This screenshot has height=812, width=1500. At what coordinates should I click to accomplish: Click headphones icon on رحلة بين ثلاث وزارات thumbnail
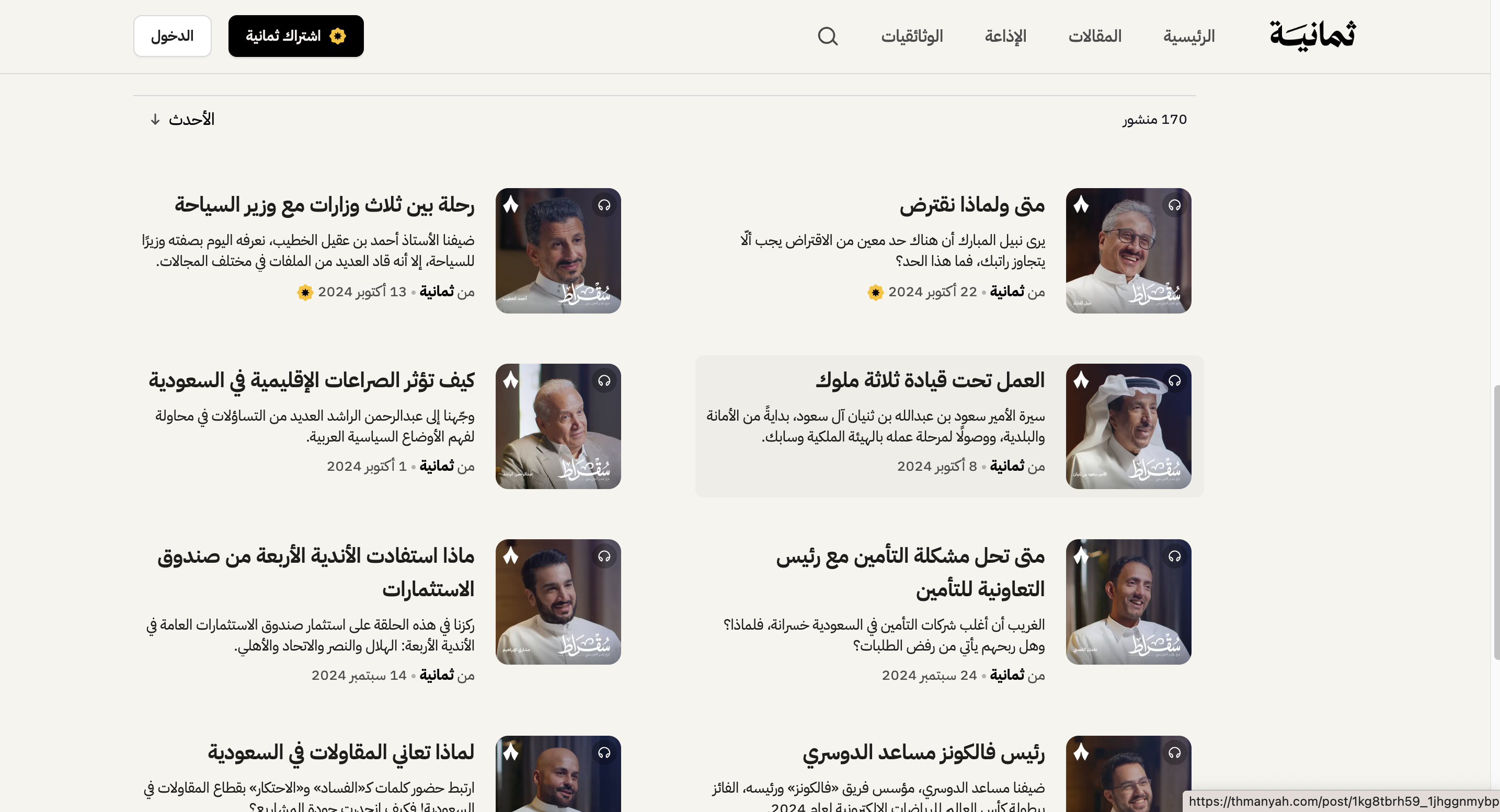pos(604,205)
